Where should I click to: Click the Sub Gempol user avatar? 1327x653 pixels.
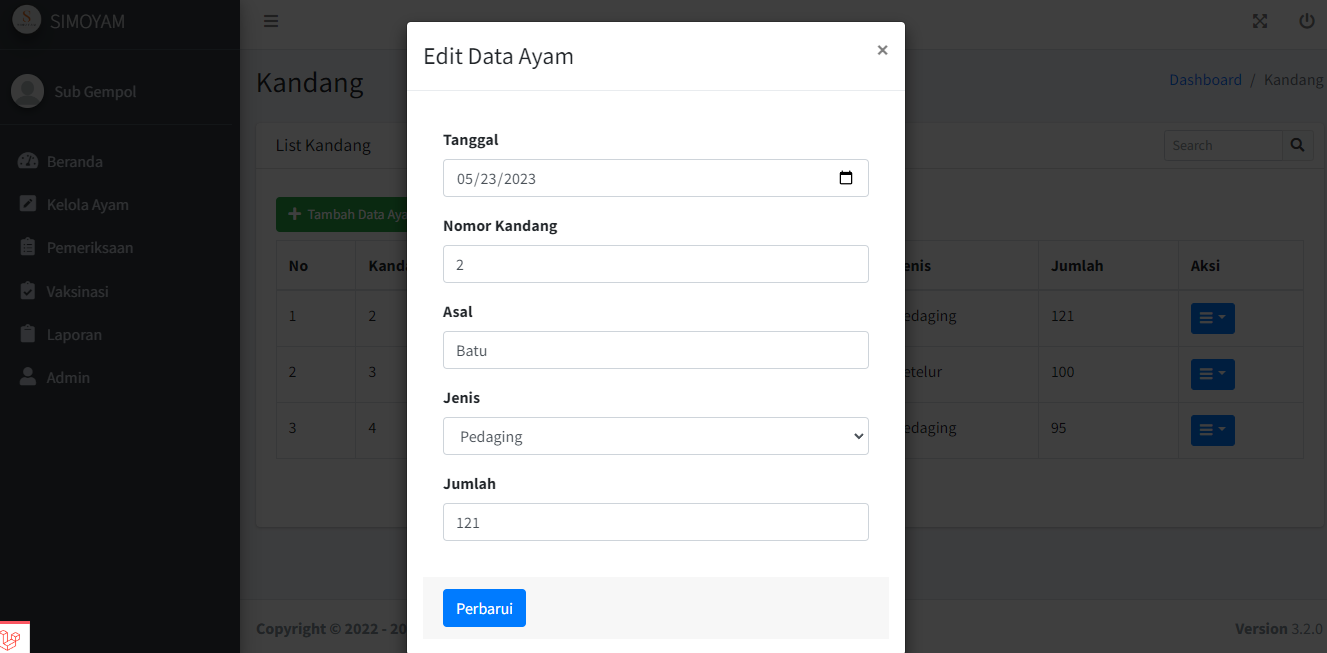click(x=27, y=90)
